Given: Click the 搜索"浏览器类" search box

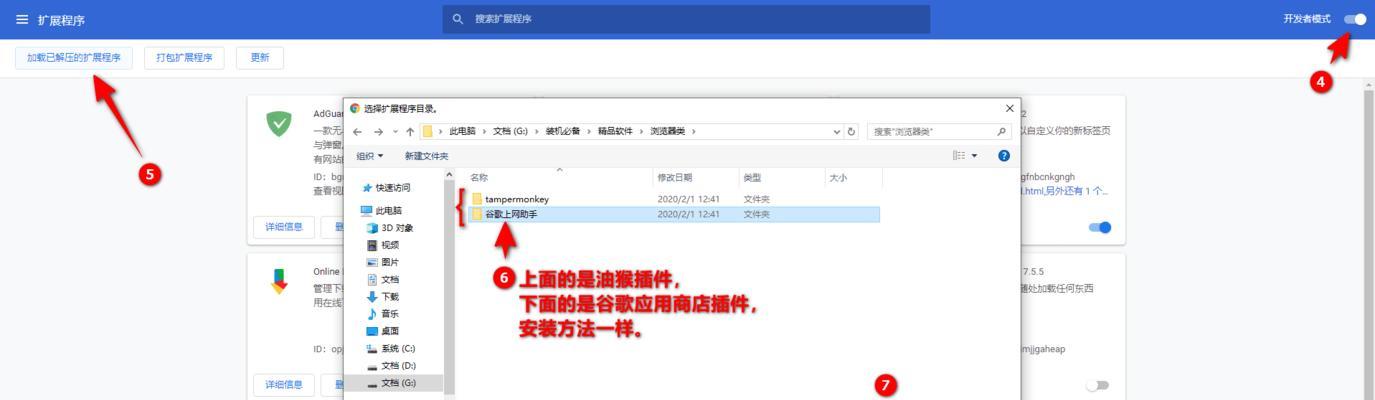Looking at the screenshot, I should [939, 132].
